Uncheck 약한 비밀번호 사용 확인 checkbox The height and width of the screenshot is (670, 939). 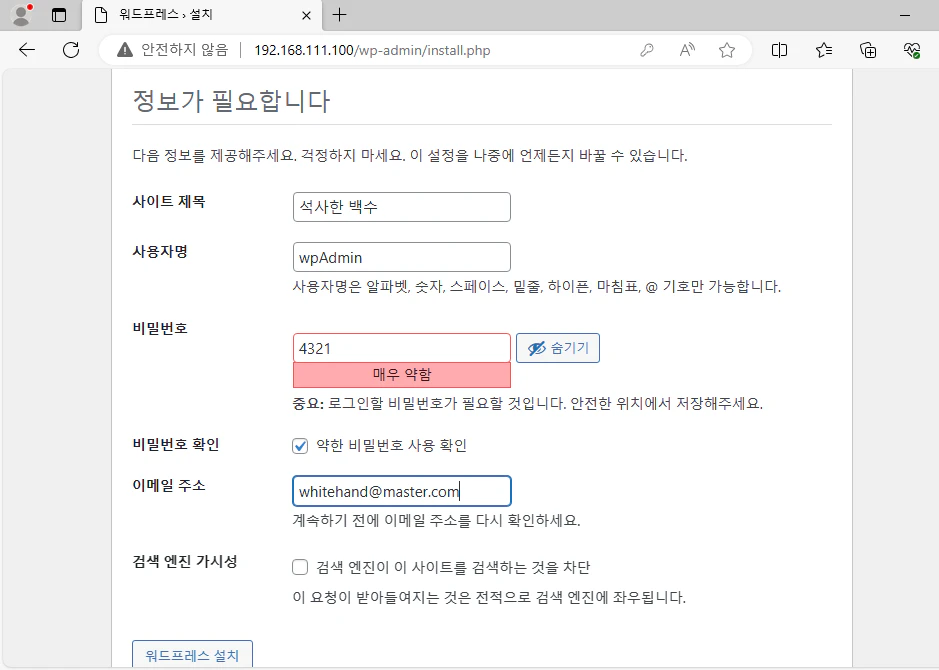pos(300,445)
